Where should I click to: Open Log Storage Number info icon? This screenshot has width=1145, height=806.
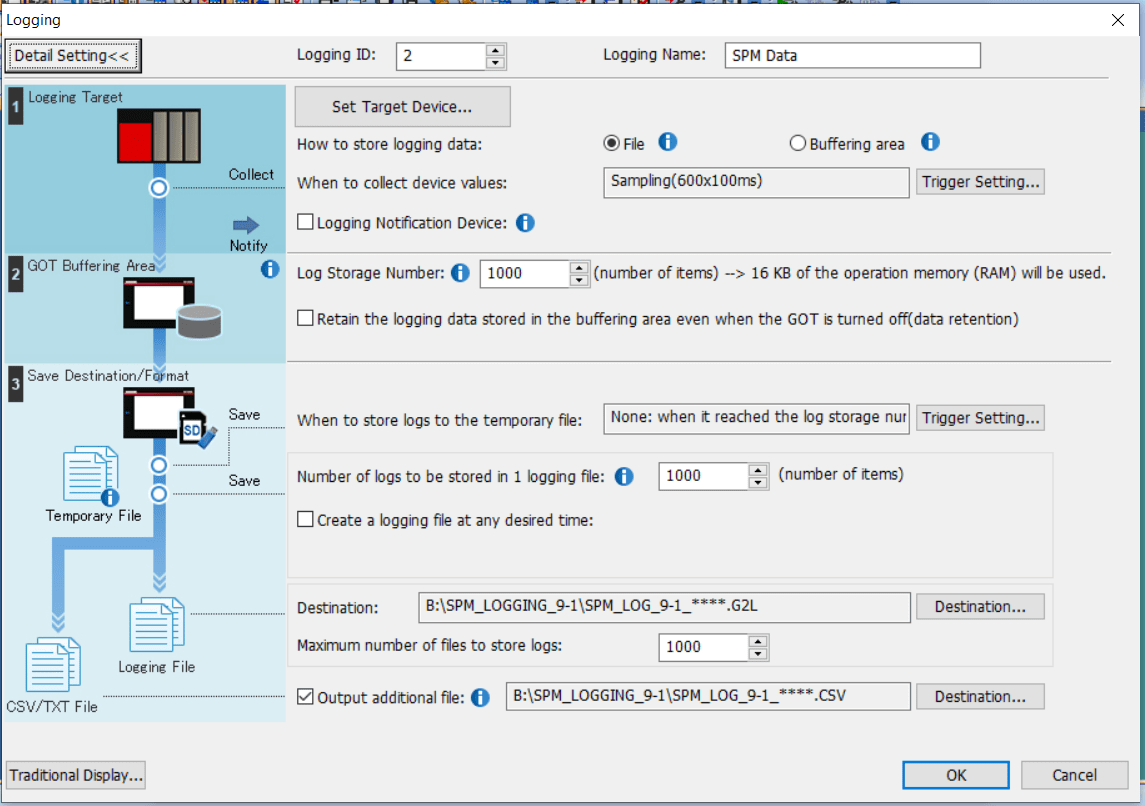459,272
